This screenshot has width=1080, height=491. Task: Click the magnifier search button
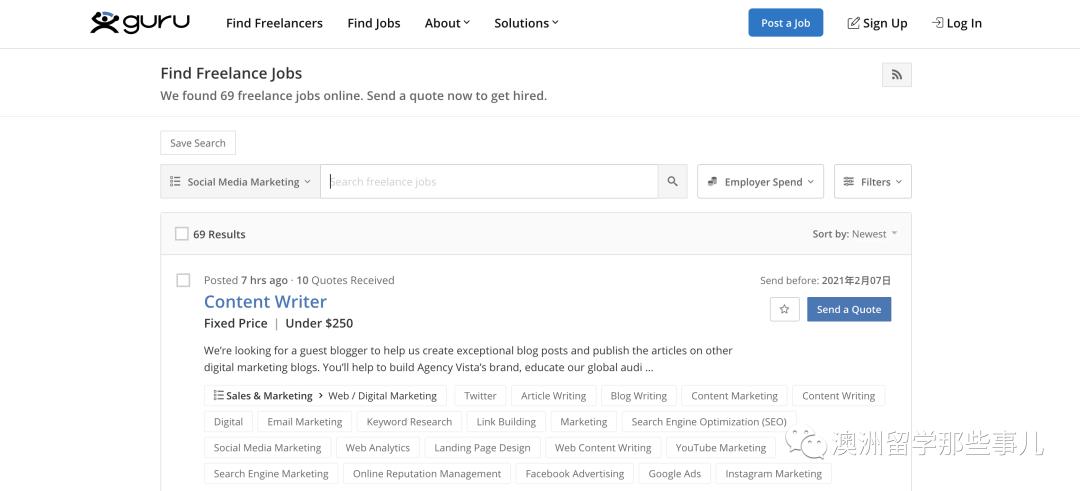[672, 182]
